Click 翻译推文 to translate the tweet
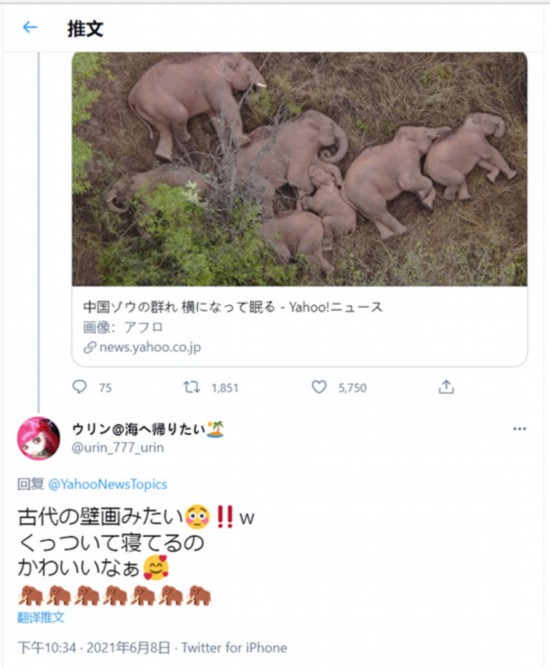Screen dimensions: 550x667 [41, 617]
